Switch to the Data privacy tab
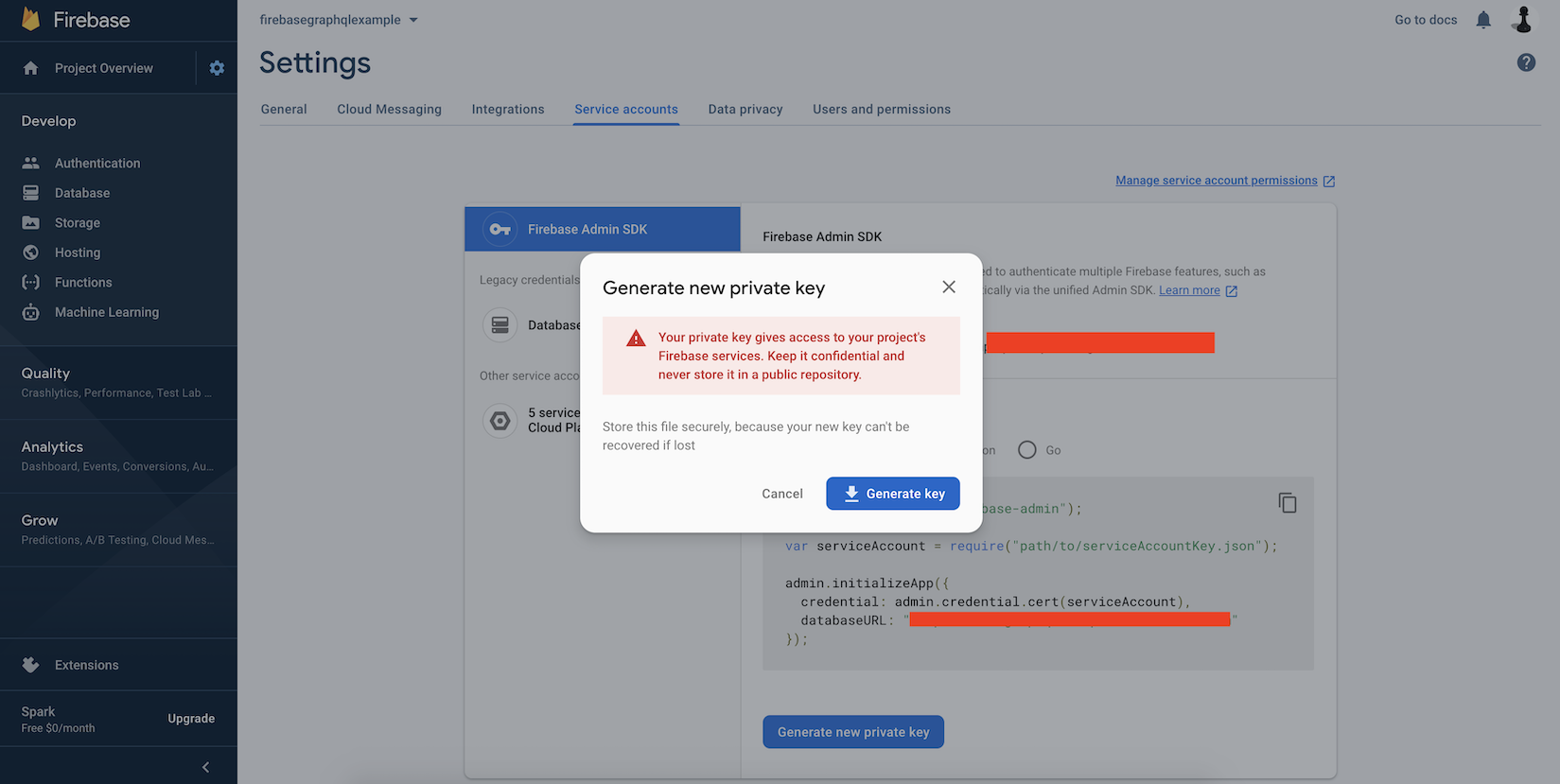 point(745,109)
